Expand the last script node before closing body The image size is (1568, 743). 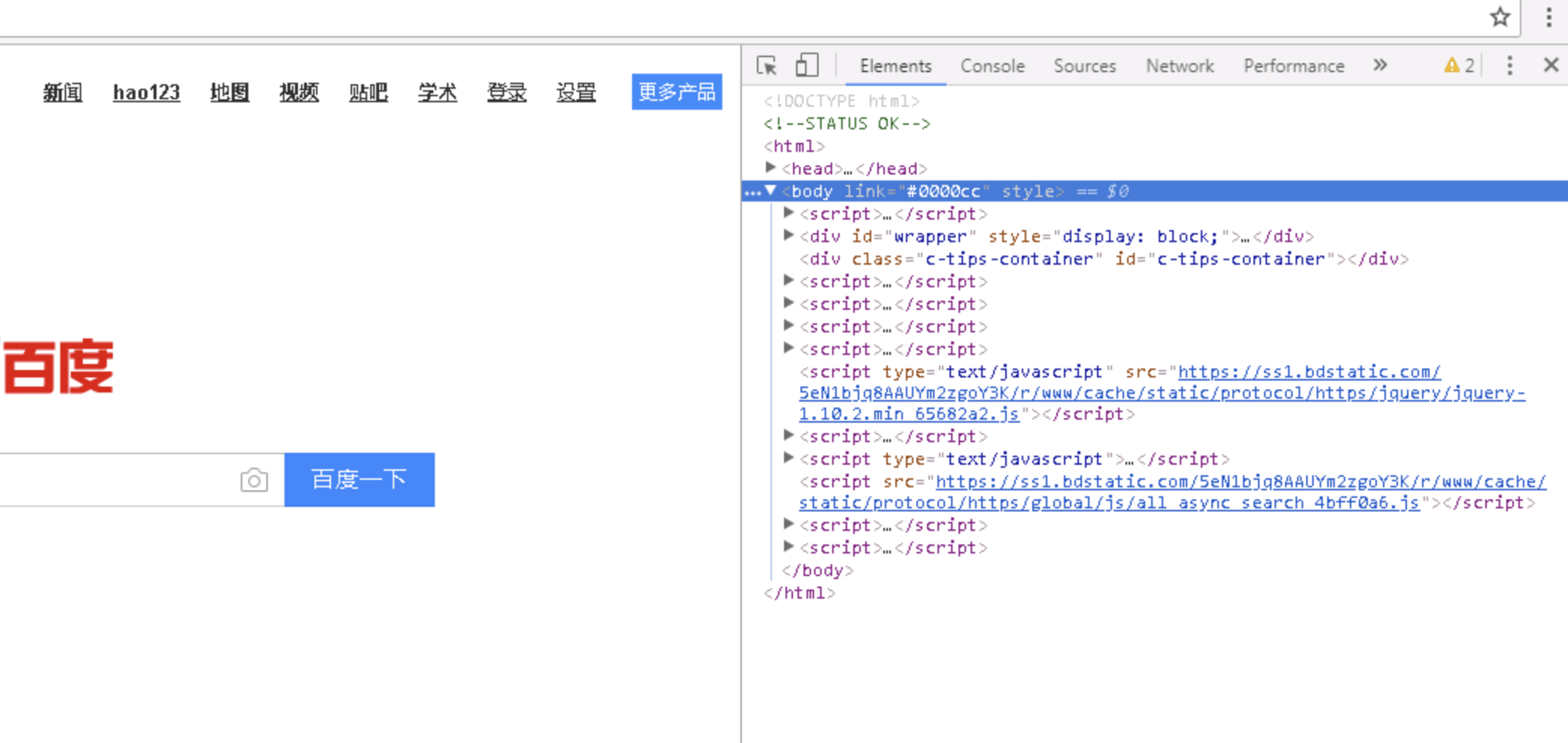(789, 547)
